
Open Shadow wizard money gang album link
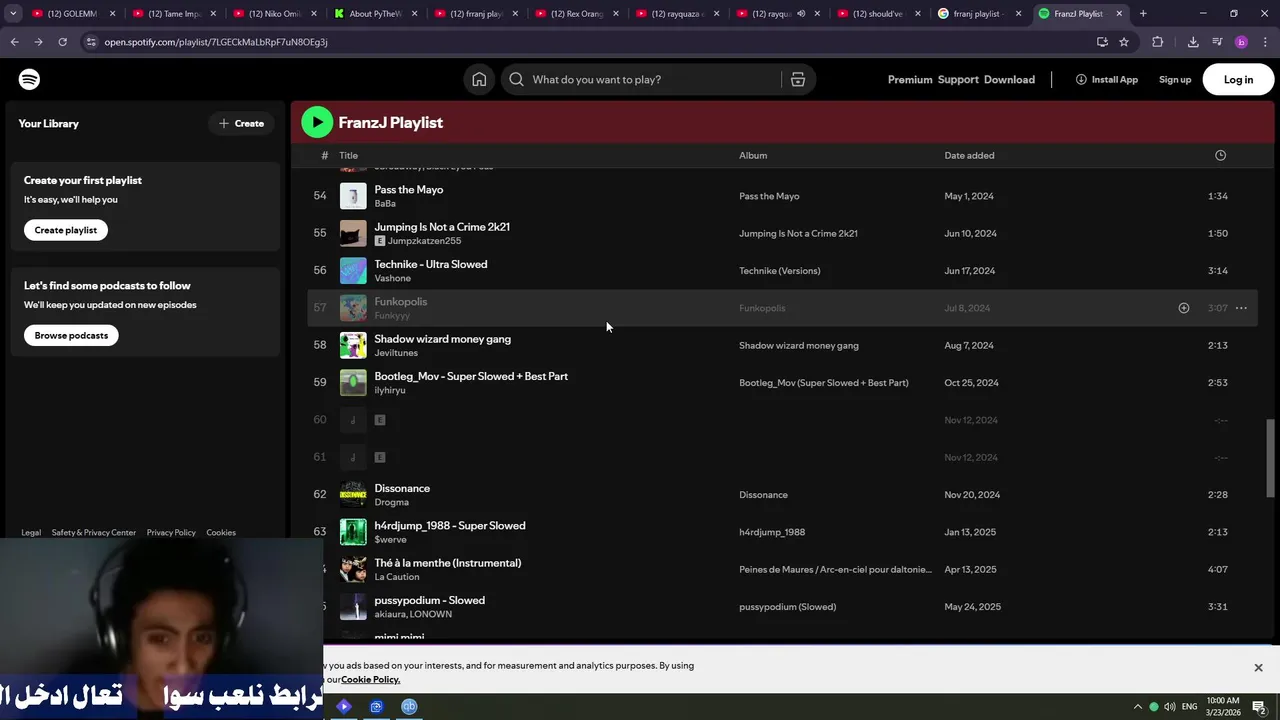(799, 345)
